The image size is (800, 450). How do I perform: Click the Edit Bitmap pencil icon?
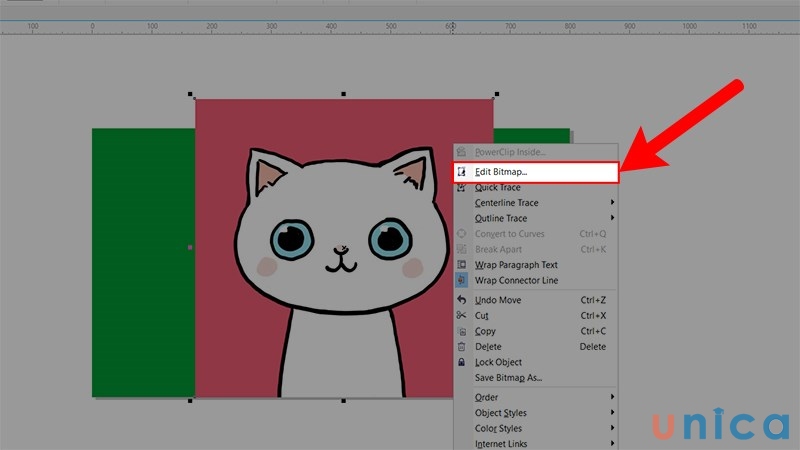tap(462, 172)
